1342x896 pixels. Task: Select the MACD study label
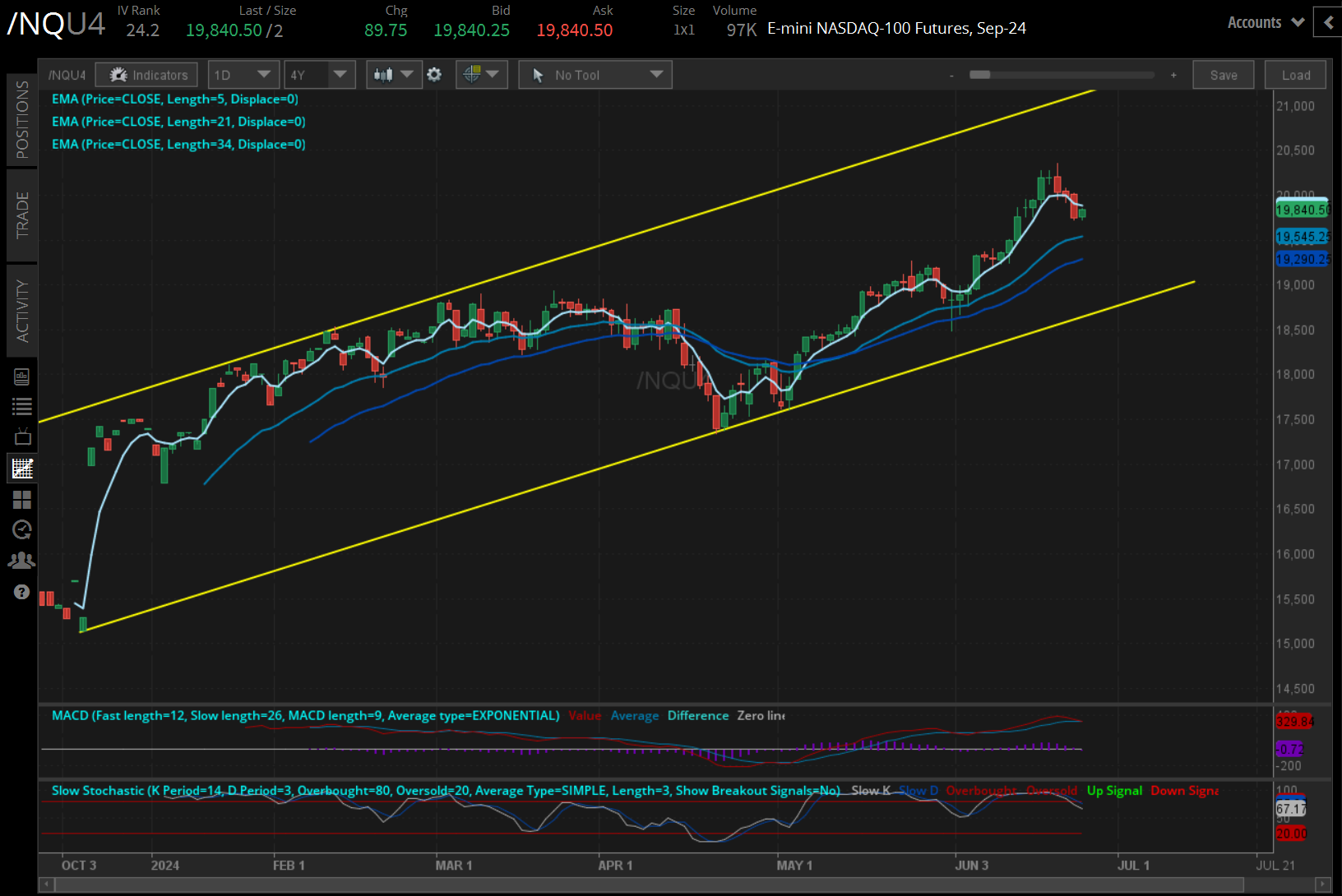click(305, 715)
